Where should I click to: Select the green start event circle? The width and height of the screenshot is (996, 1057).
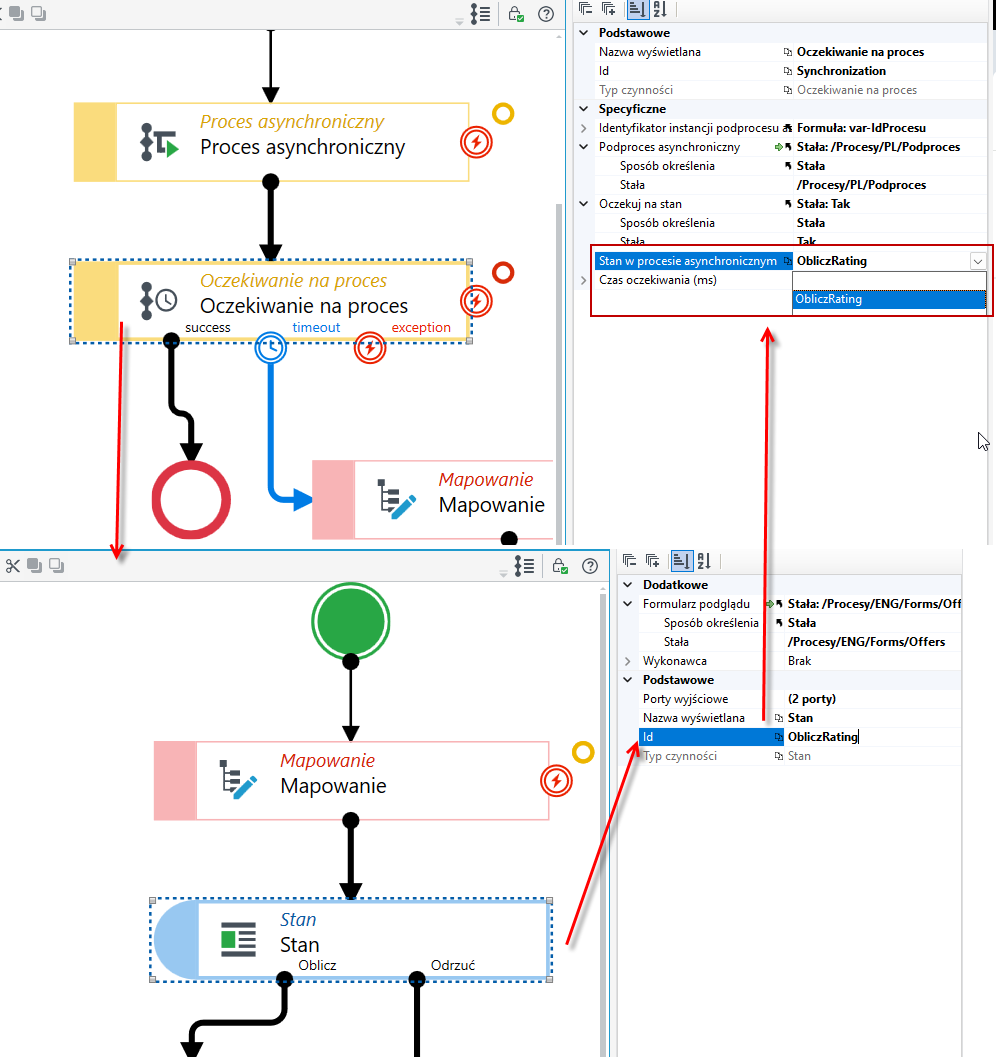350,622
